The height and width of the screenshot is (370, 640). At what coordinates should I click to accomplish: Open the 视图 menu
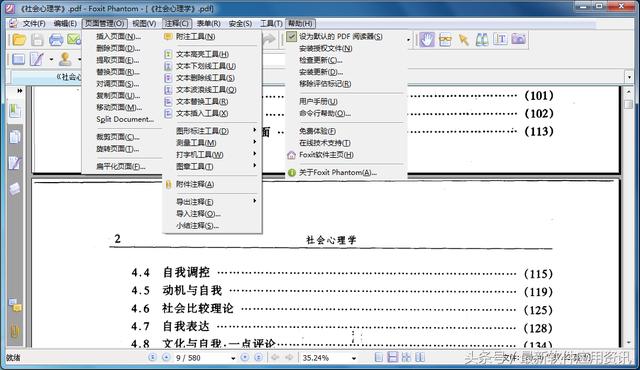tap(144, 24)
